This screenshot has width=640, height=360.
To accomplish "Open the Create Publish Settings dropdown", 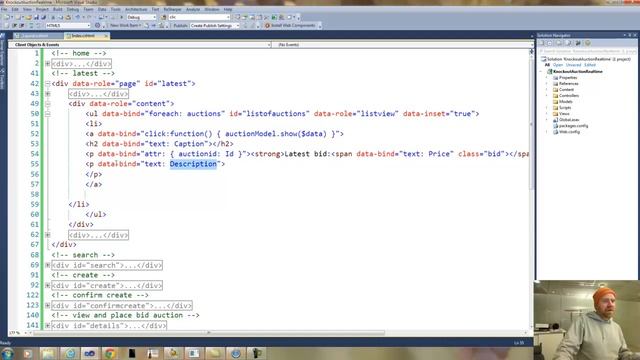I will pyautogui.click(x=215, y=25).
